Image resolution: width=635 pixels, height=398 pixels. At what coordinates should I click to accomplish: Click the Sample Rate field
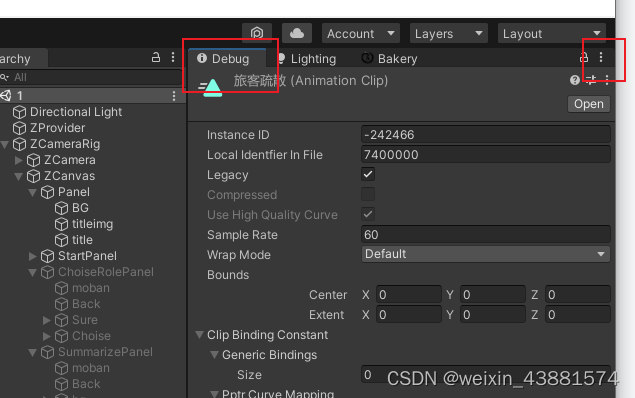click(x=486, y=234)
